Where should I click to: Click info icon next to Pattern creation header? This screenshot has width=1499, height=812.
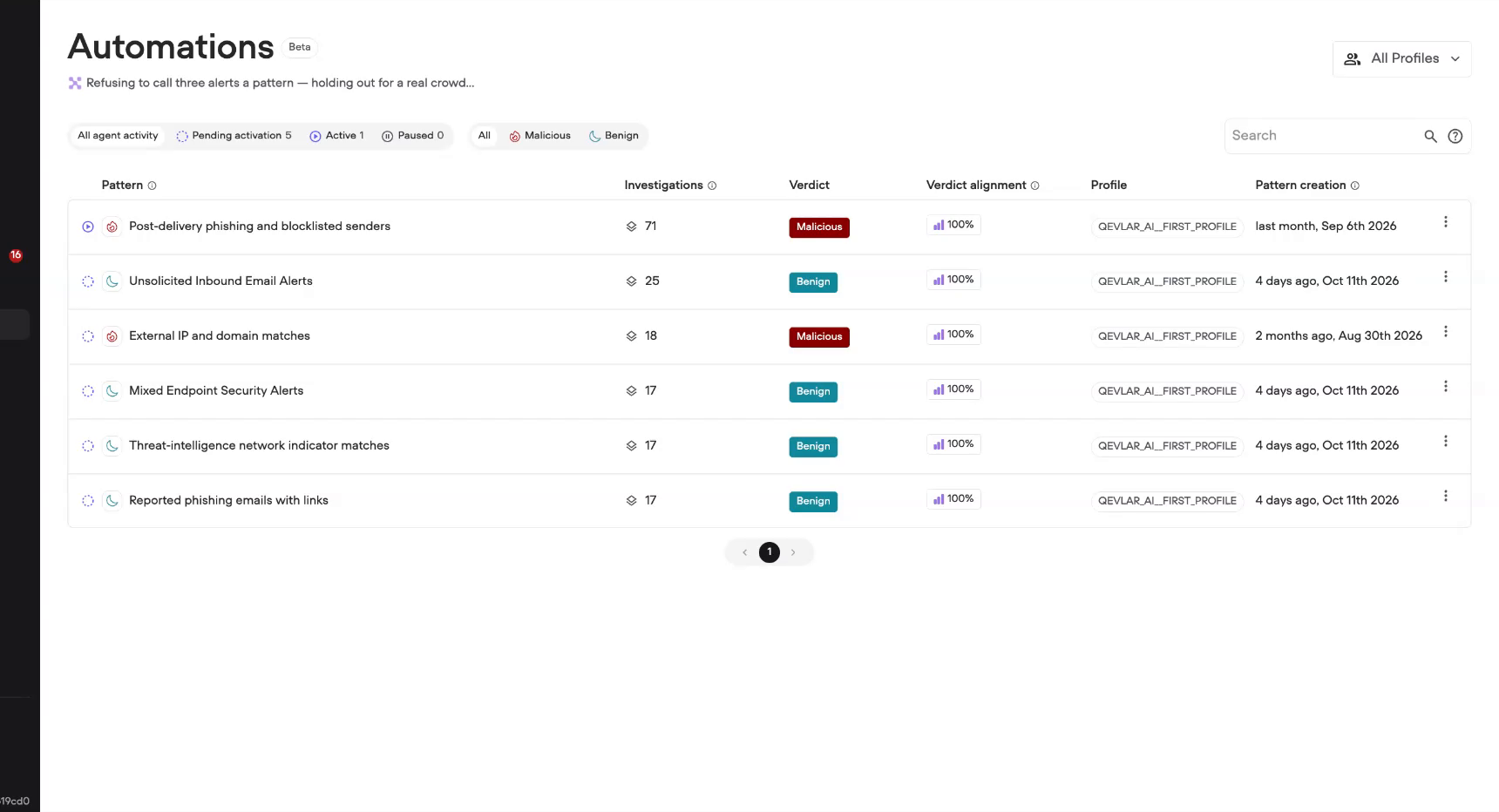(1354, 186)
